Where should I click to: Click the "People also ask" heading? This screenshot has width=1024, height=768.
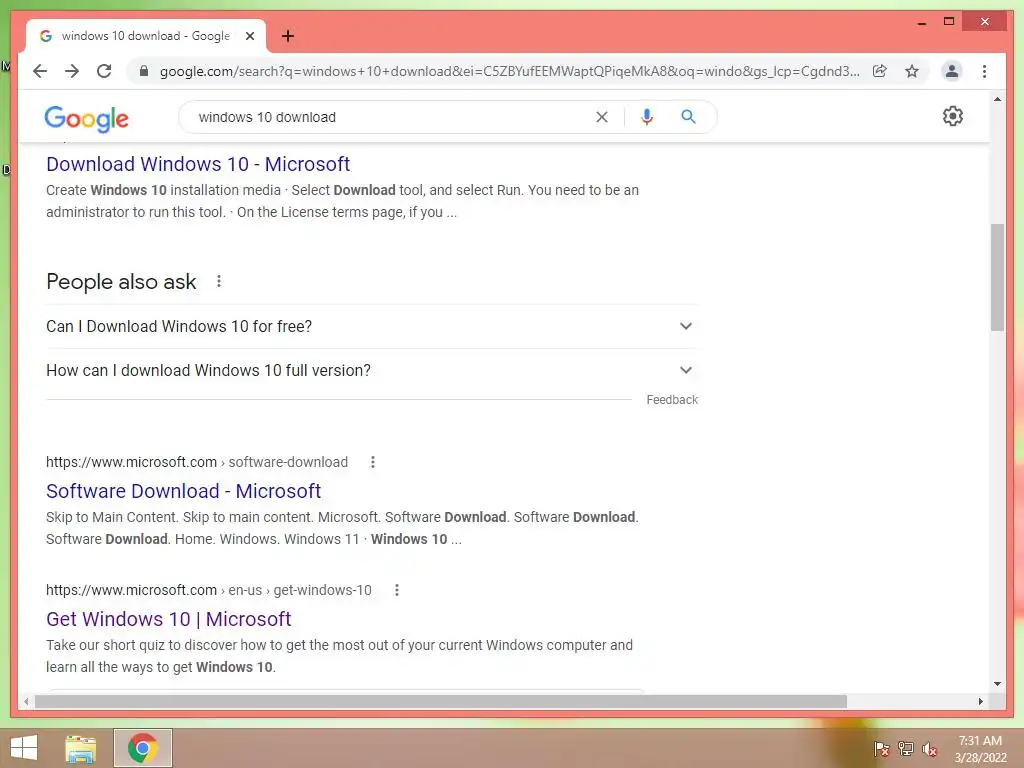(x=121, y=281)
